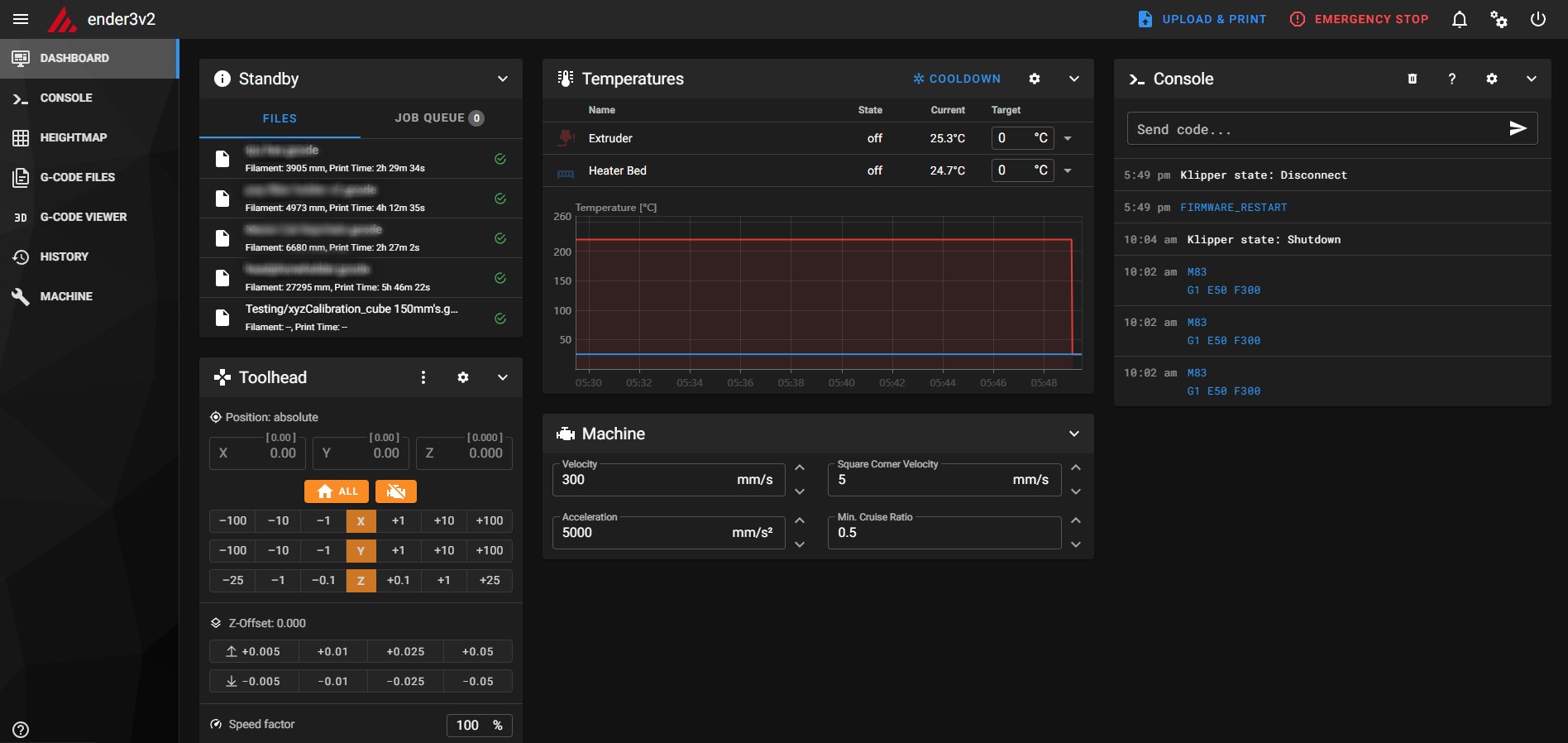Collapse the Standby panel
Viewport: 1568px width, 743px height.
(502, 79)
